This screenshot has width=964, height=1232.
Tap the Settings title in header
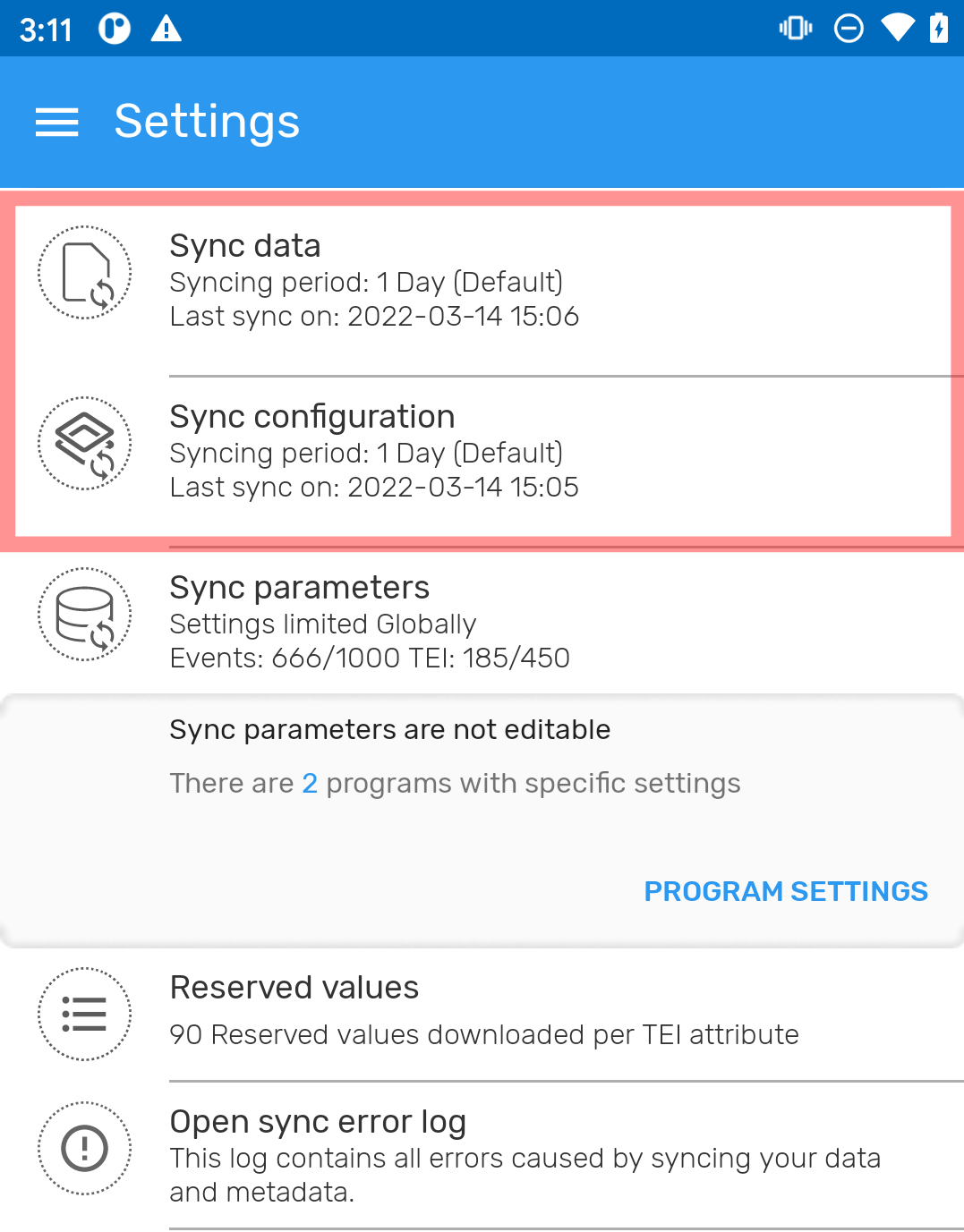(208, 123)
